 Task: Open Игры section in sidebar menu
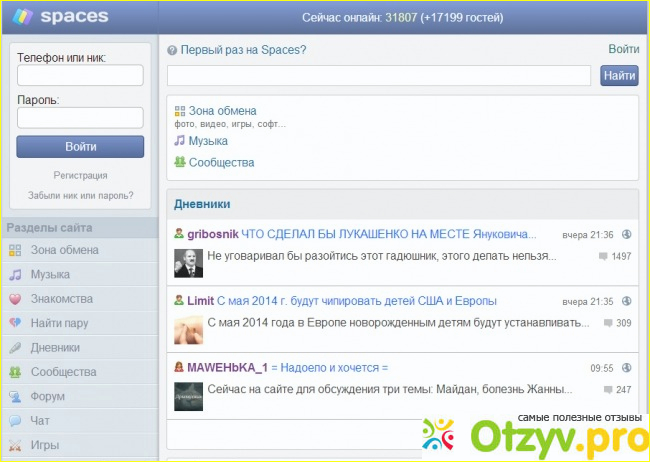[45, 445]
